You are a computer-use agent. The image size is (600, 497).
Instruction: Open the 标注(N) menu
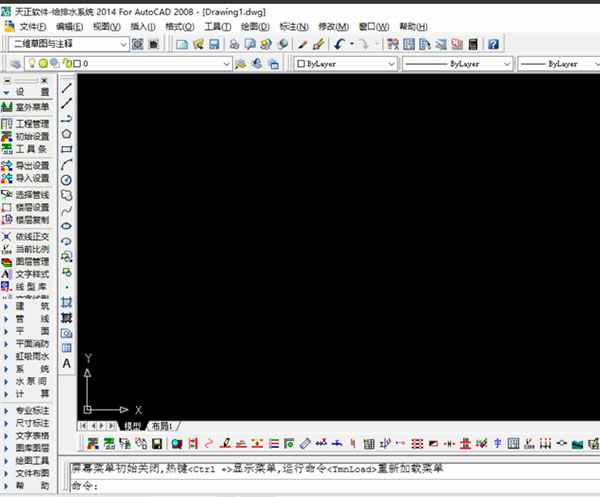coord(294,27)
